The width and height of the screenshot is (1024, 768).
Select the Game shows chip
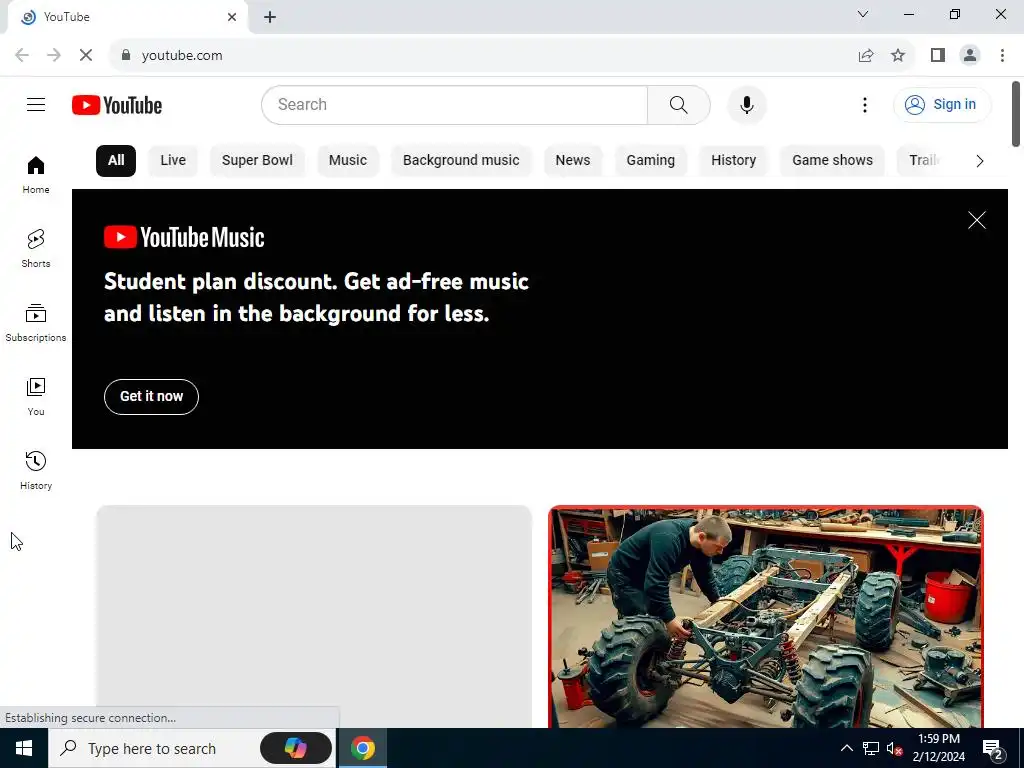(x=832, y=161)
